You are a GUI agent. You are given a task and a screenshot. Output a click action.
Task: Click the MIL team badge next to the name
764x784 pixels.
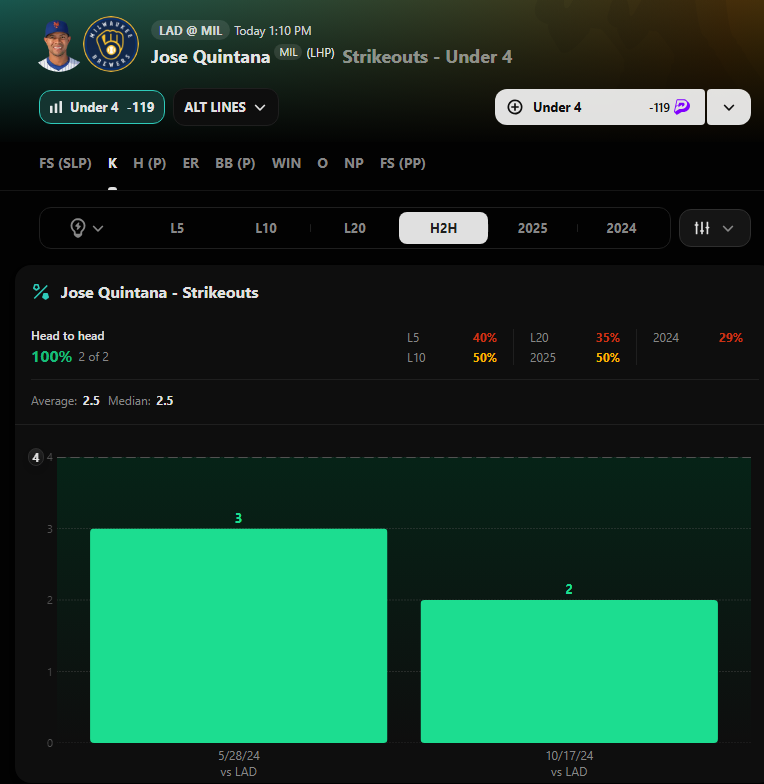click(288, 52)
